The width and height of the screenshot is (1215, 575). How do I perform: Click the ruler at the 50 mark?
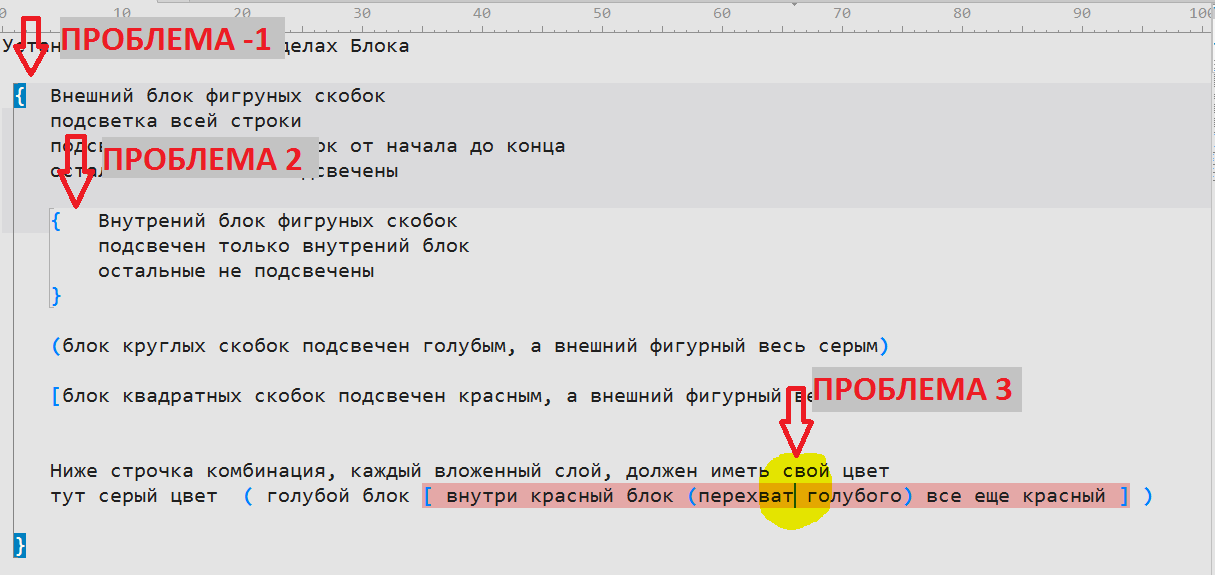(602, 14)
